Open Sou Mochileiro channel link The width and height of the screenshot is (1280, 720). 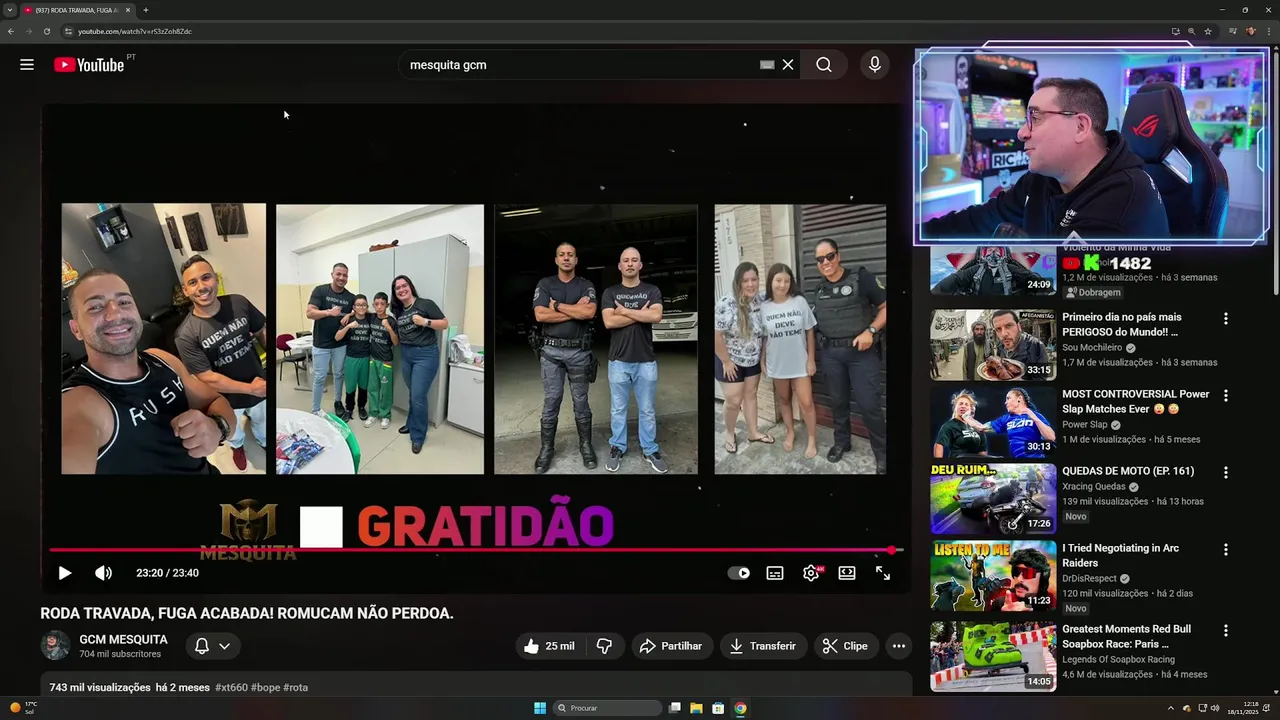1092,348
